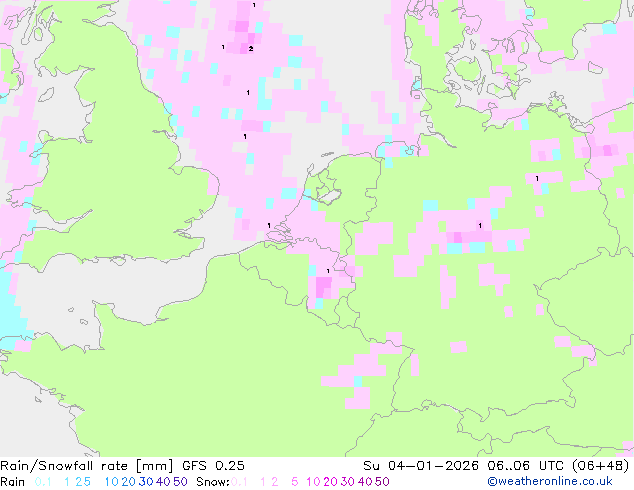Select the '(06+48)' forecast offset text
Screen dimensions: 634x490
tap(601, 466)
